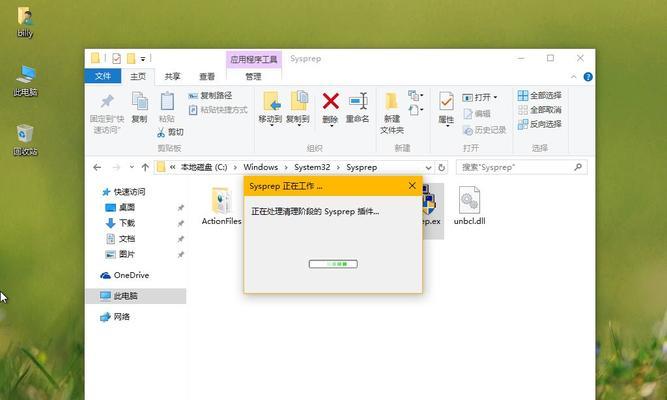The image size is (667, 400).
Task: Open the New item dropdown icon
Action: [415, 95]
